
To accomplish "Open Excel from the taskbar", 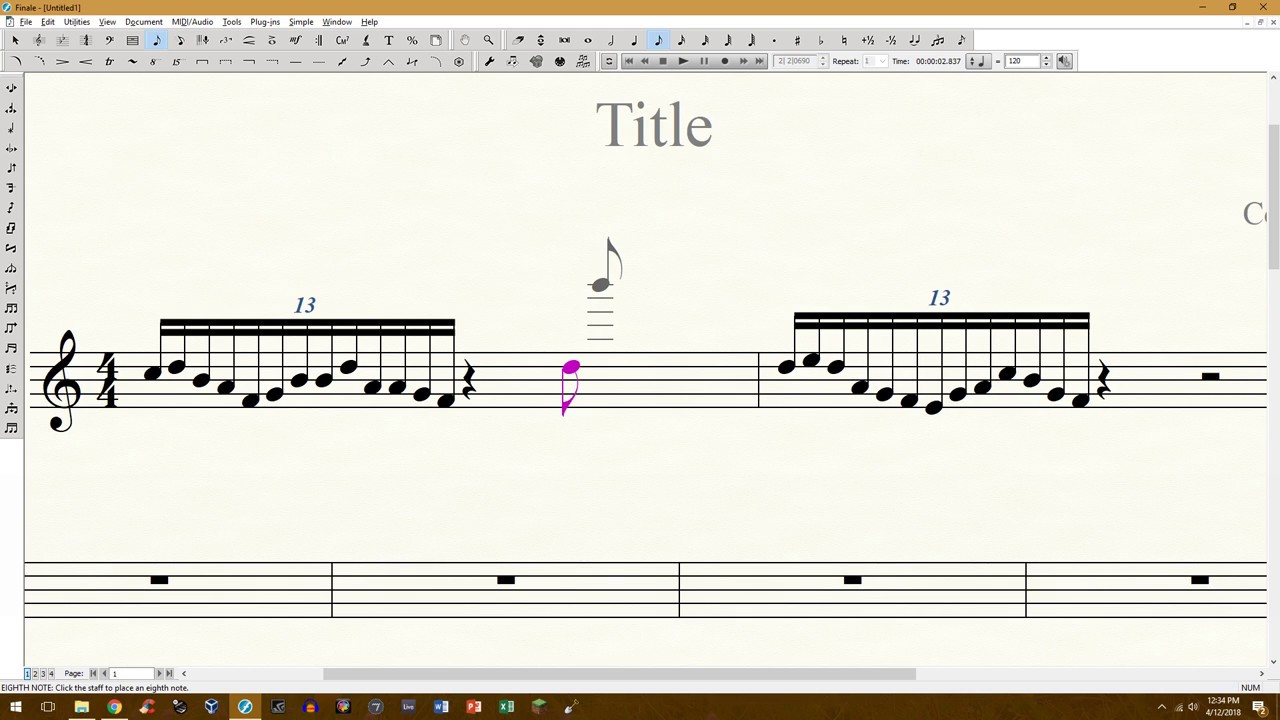I will pos(506,707).
